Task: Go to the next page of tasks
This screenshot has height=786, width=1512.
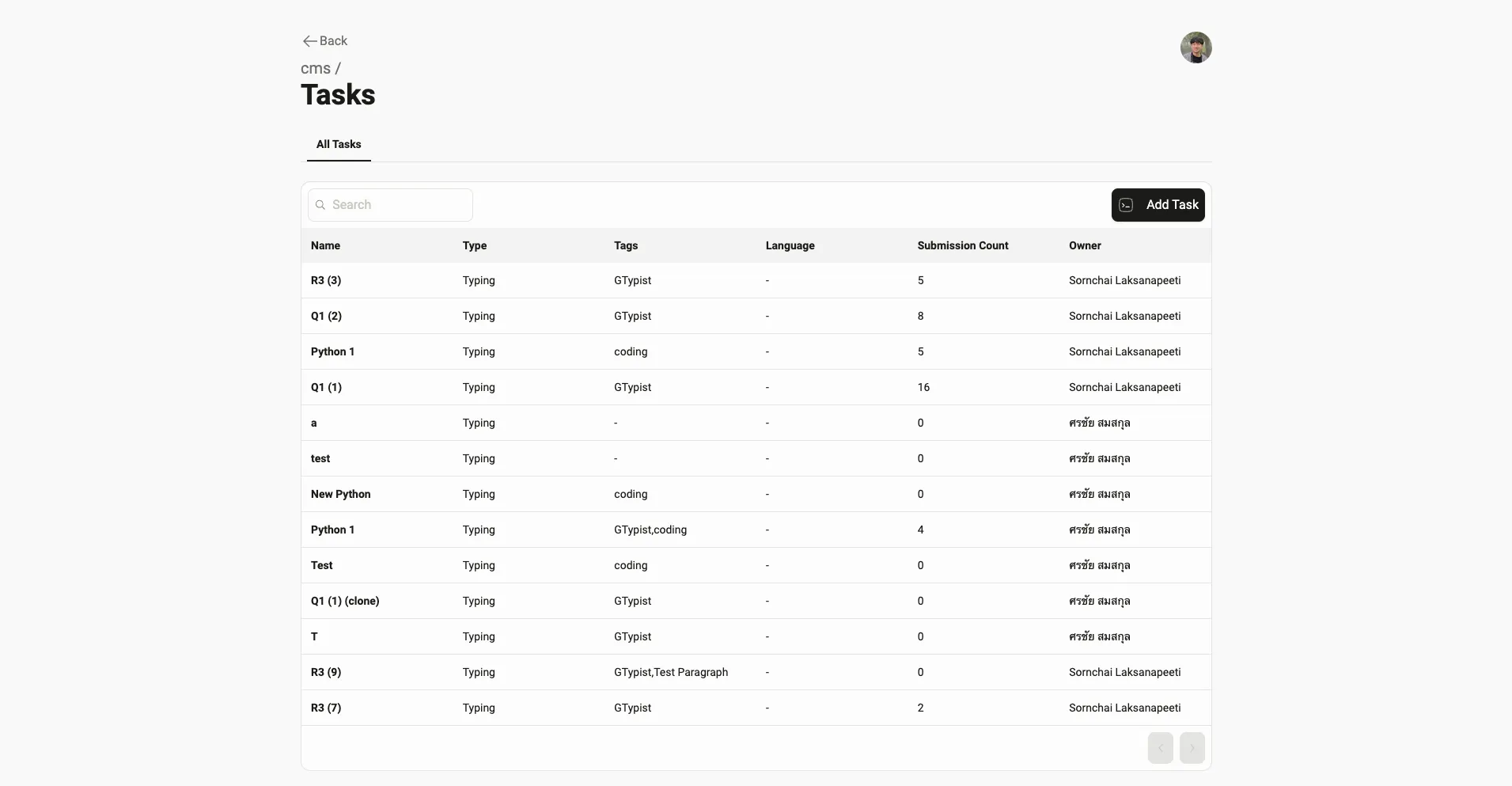Action: point(1192,748)
